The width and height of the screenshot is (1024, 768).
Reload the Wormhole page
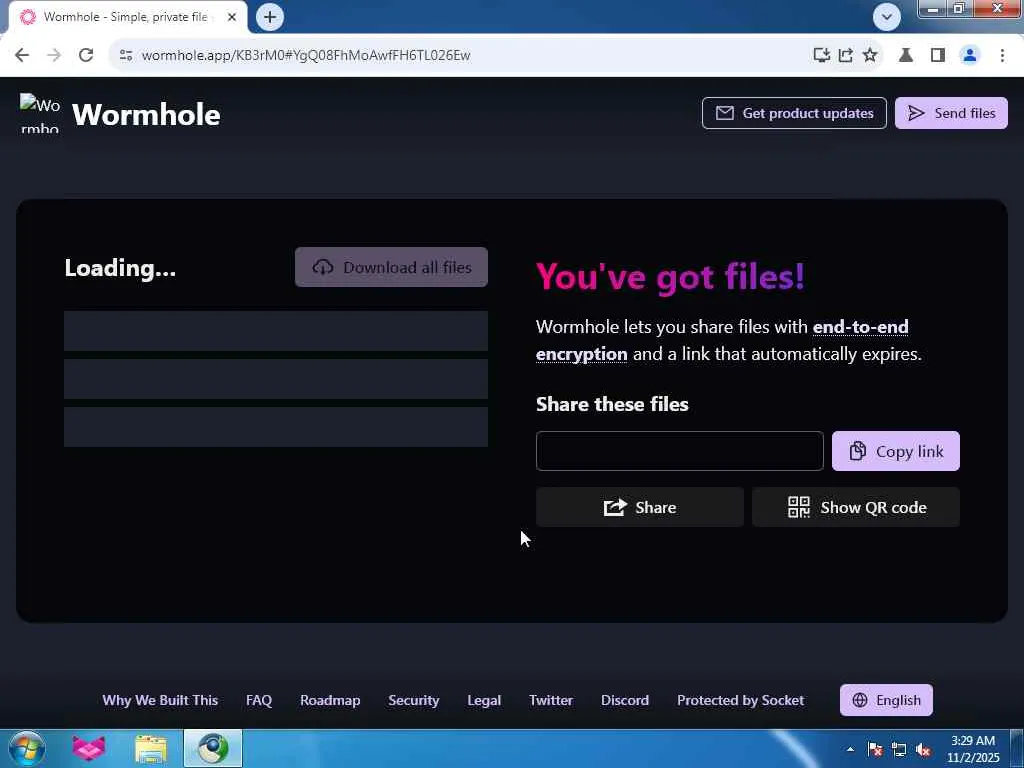click(x=86, y=55)
